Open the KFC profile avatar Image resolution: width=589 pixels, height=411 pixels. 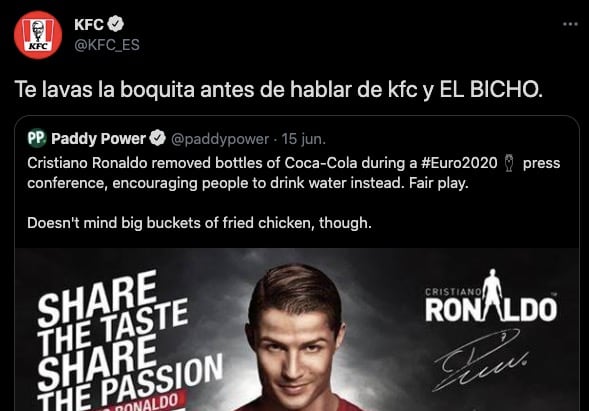coord(38,35)
